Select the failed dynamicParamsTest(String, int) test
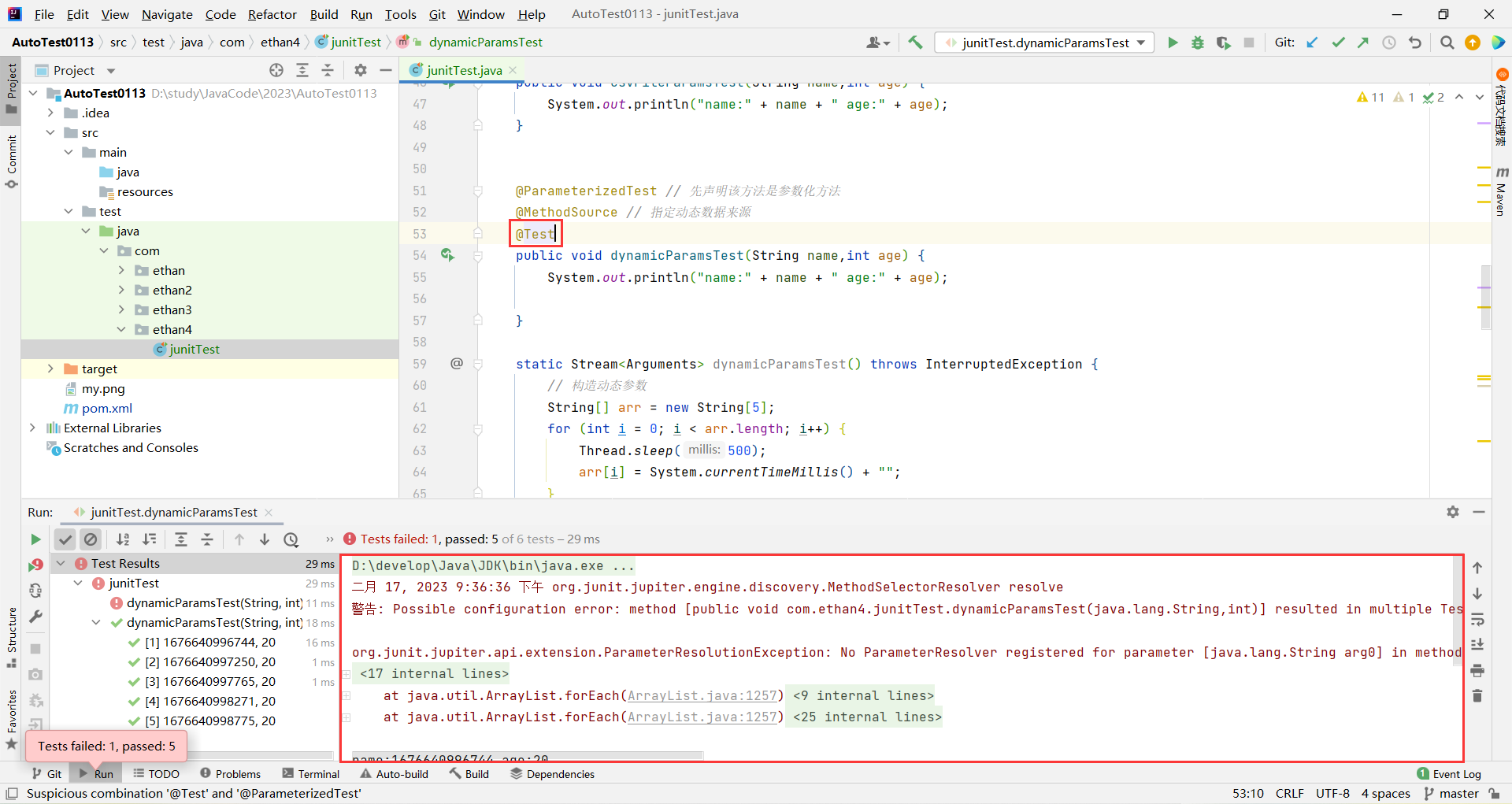This screenshot has height=804, width=1512. click(x=214, y=602)
